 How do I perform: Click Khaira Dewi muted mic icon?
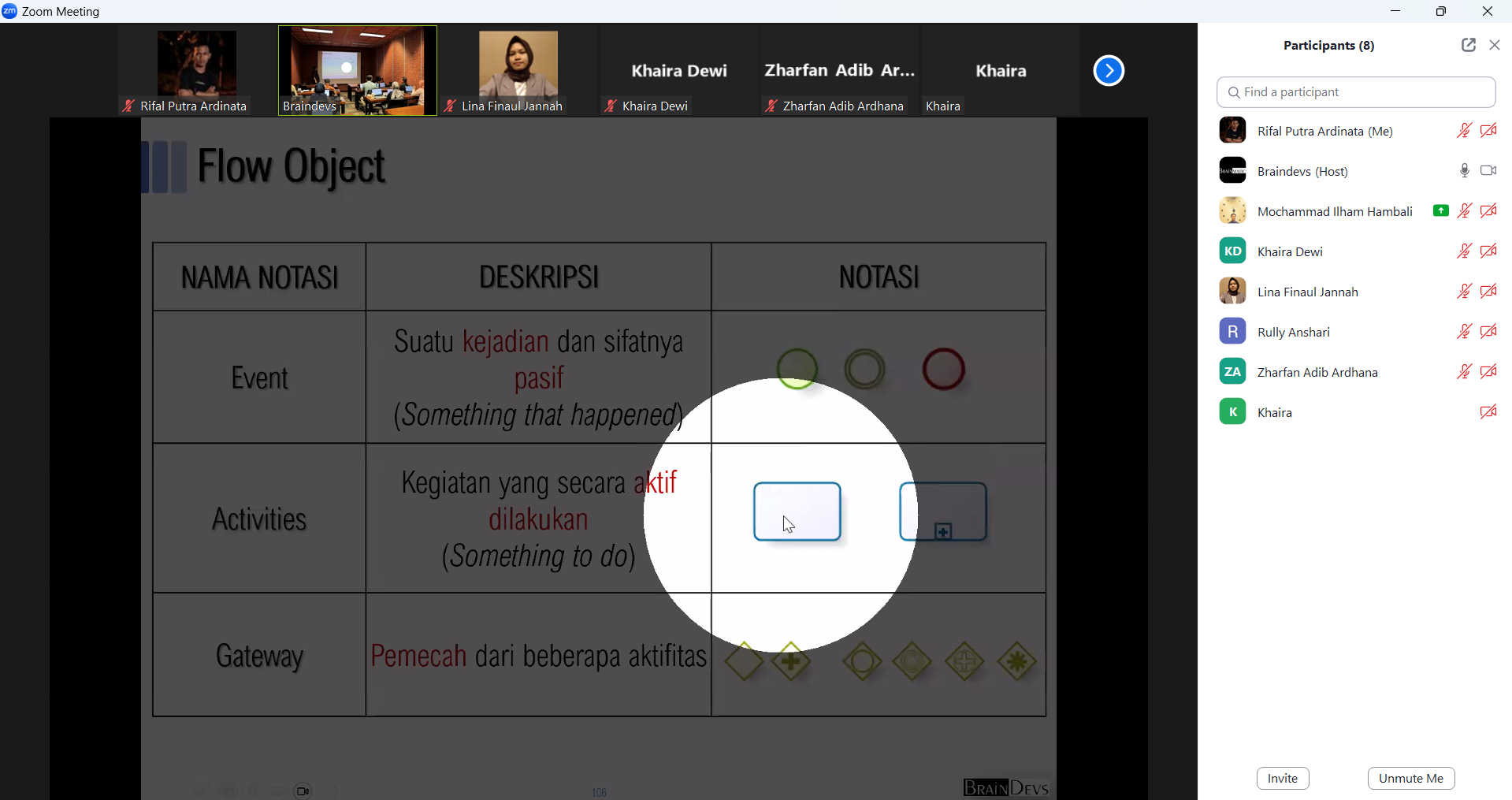pos(1464,251)
